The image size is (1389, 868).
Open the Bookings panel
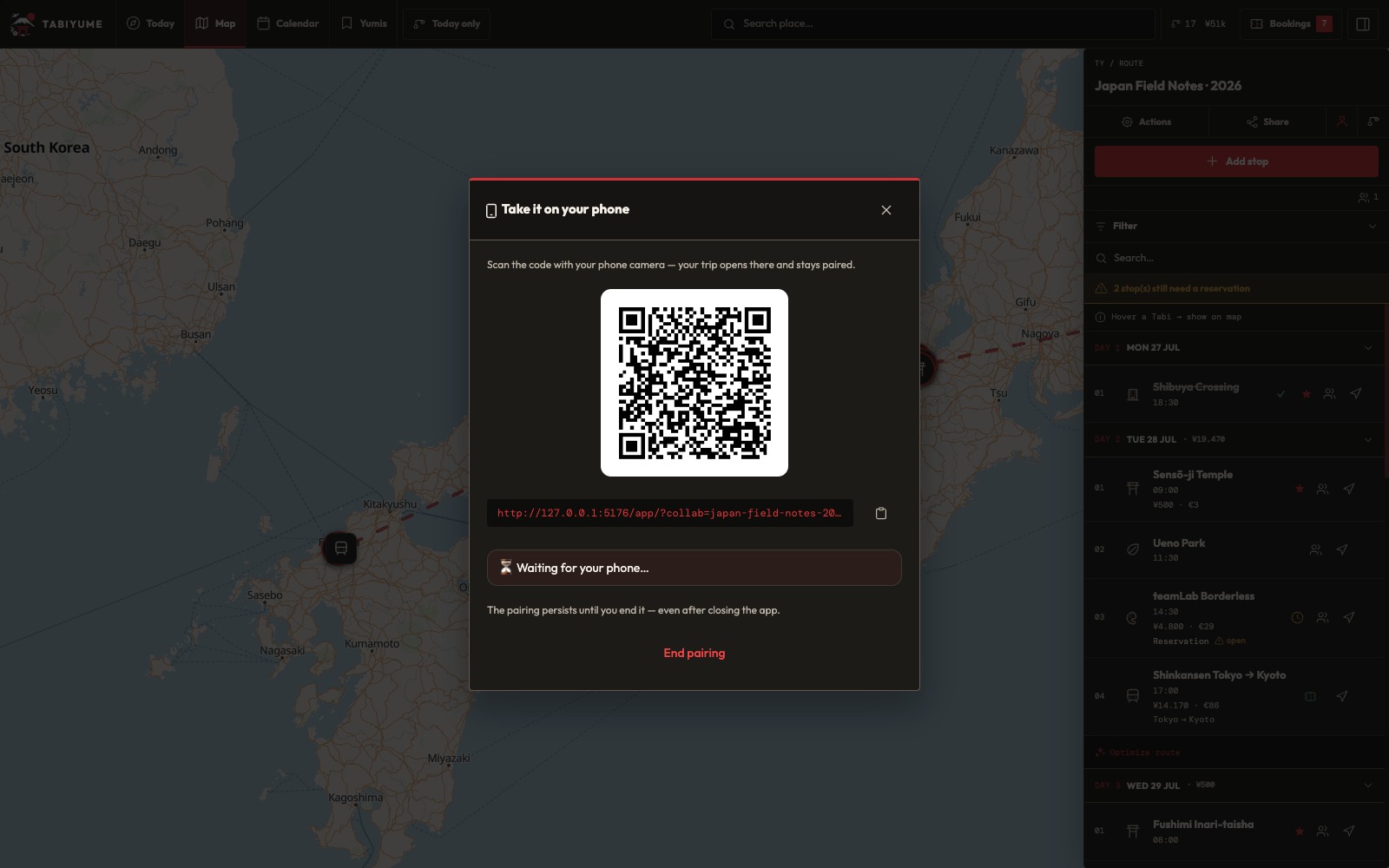pyautogui.click(x=1291, y=23)
